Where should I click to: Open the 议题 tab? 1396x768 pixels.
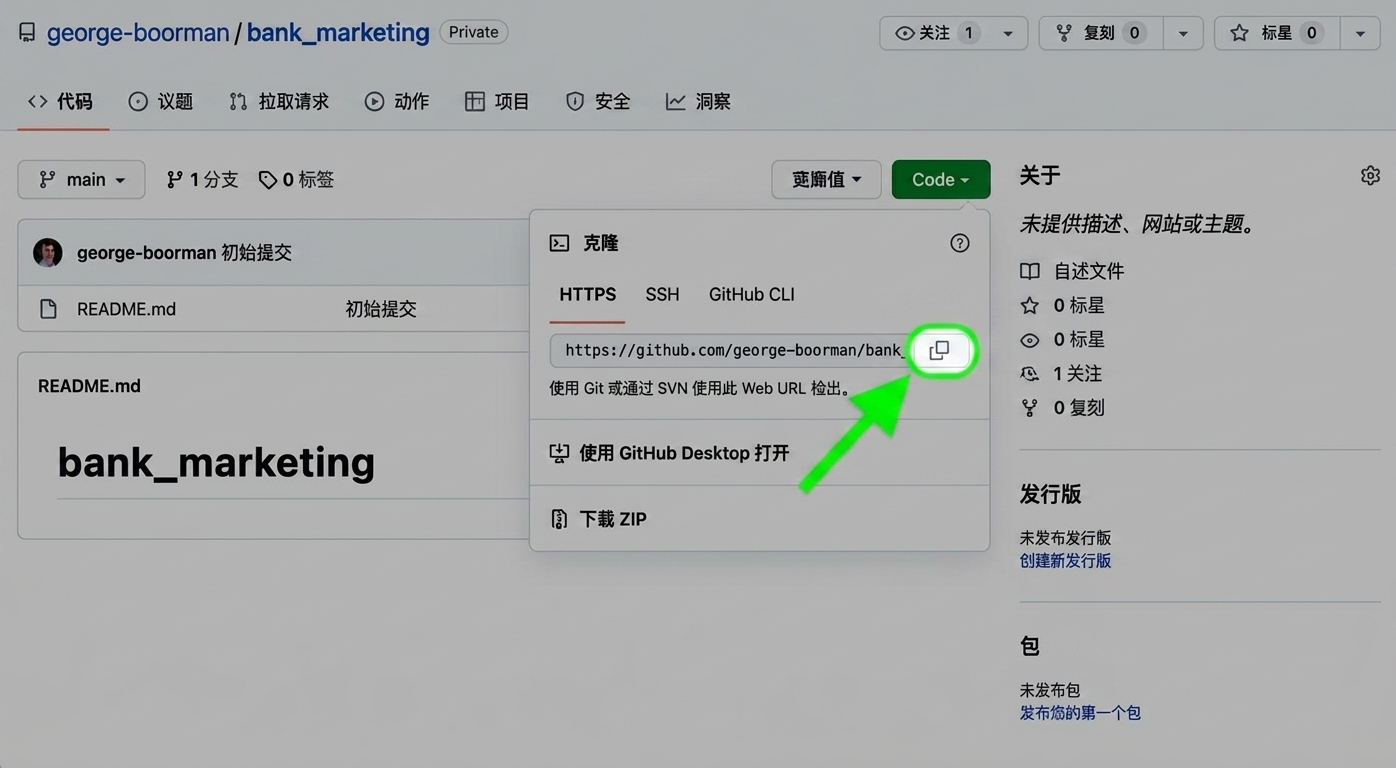pos(161,101)
